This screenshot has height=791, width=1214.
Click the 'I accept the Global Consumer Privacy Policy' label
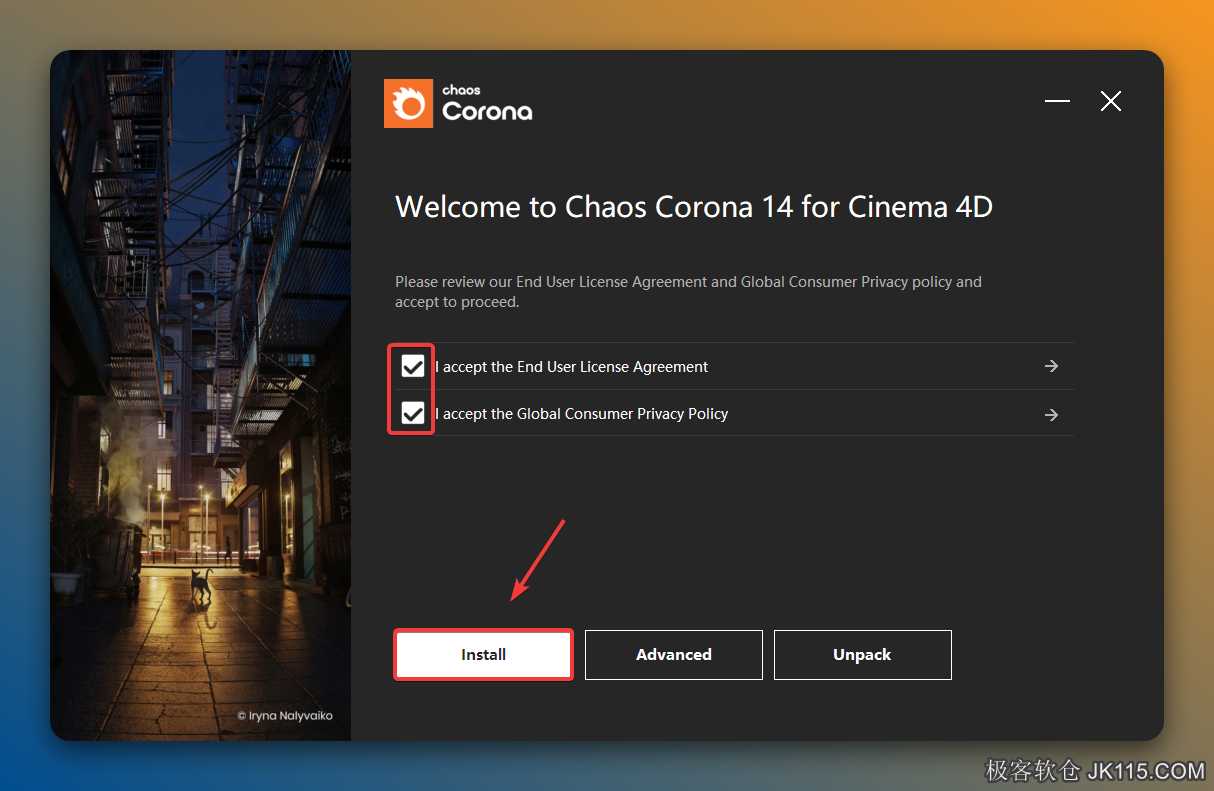coord(582,414)
